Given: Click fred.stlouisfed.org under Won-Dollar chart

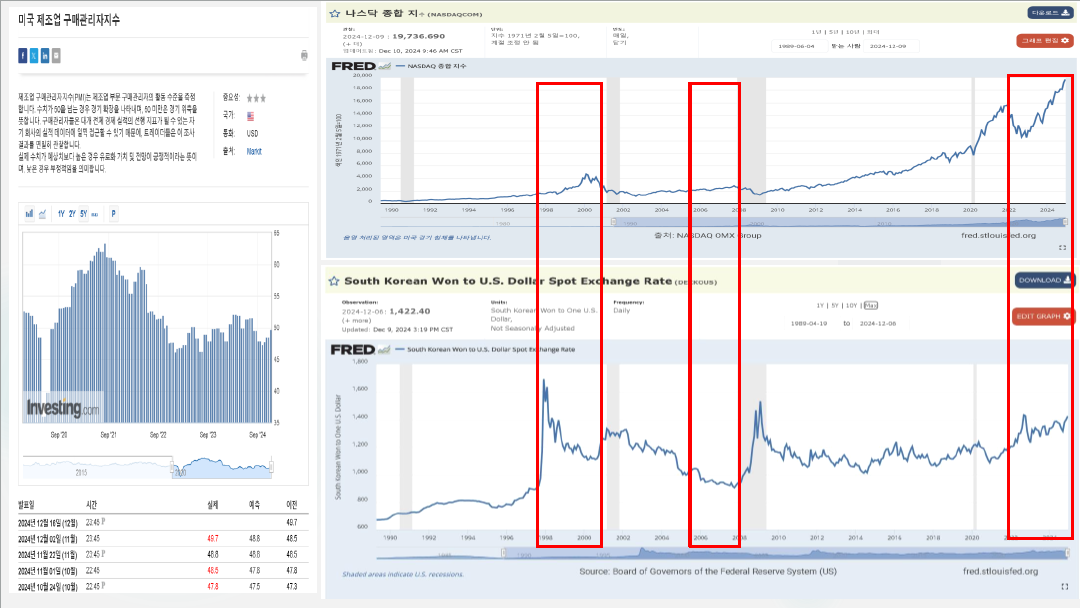Looking at the screenshot, I should click(1000, 572).
